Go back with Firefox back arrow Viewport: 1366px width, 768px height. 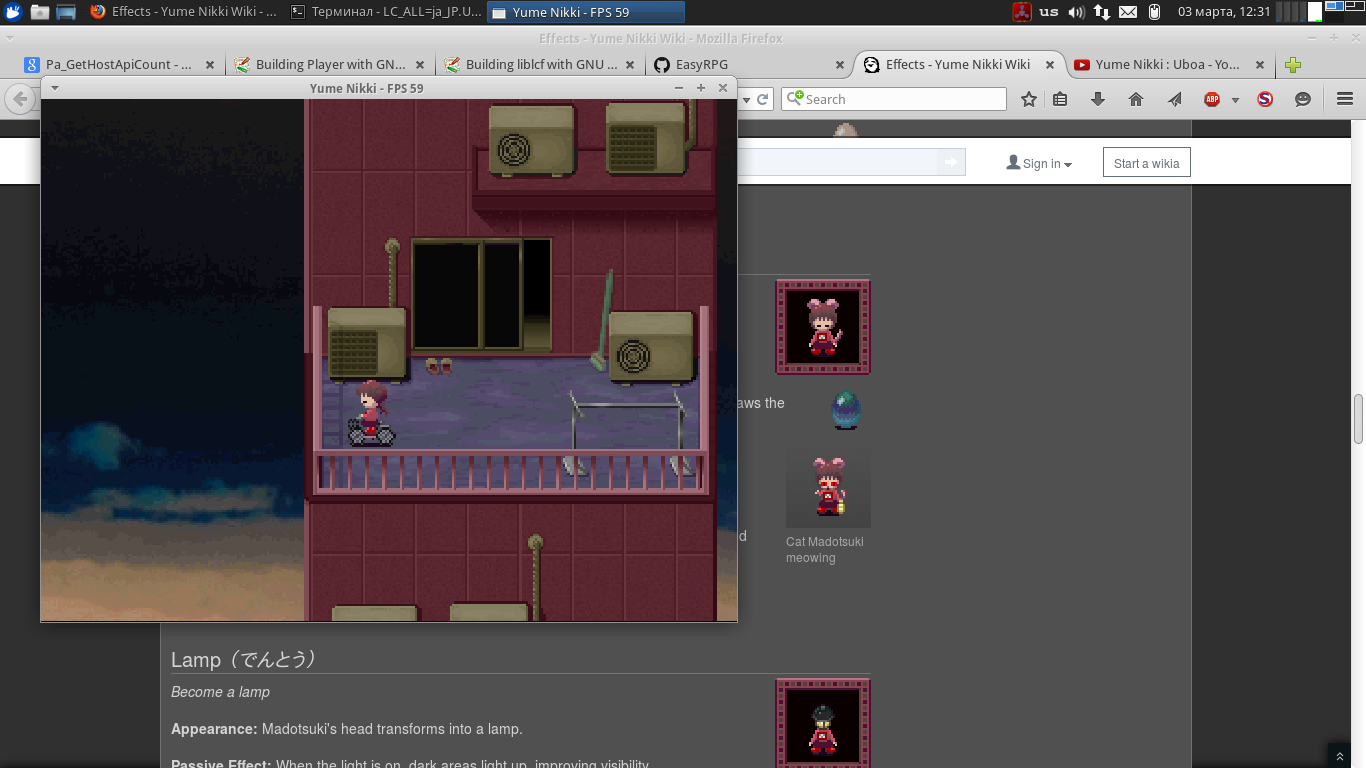pyautogui.click(x=20, y=99)
